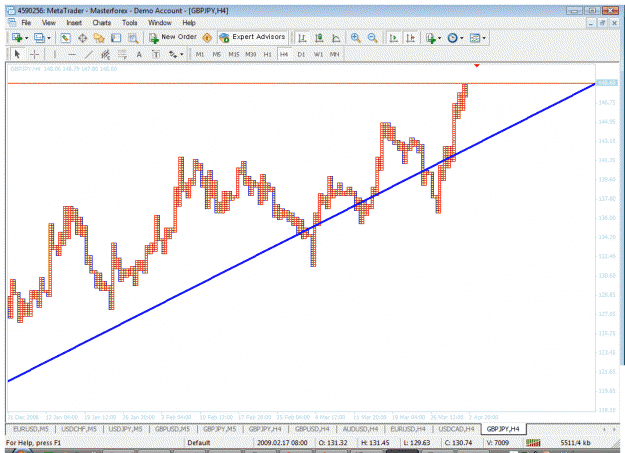Zoom in on the chart

pyautogui.click(x=356, y=38)
